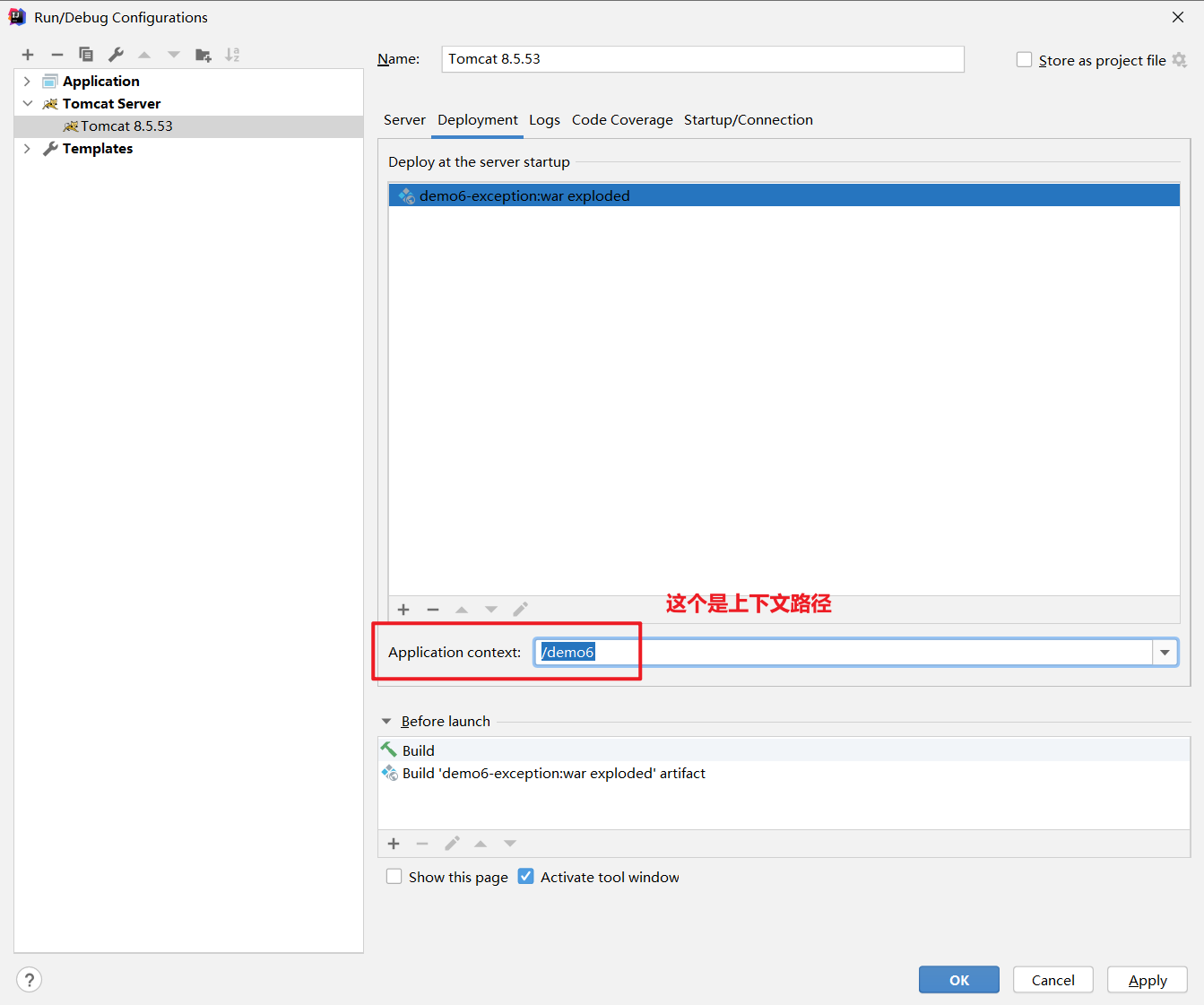
Task: Open edit templates wrench icon
Action: [116, 55]
